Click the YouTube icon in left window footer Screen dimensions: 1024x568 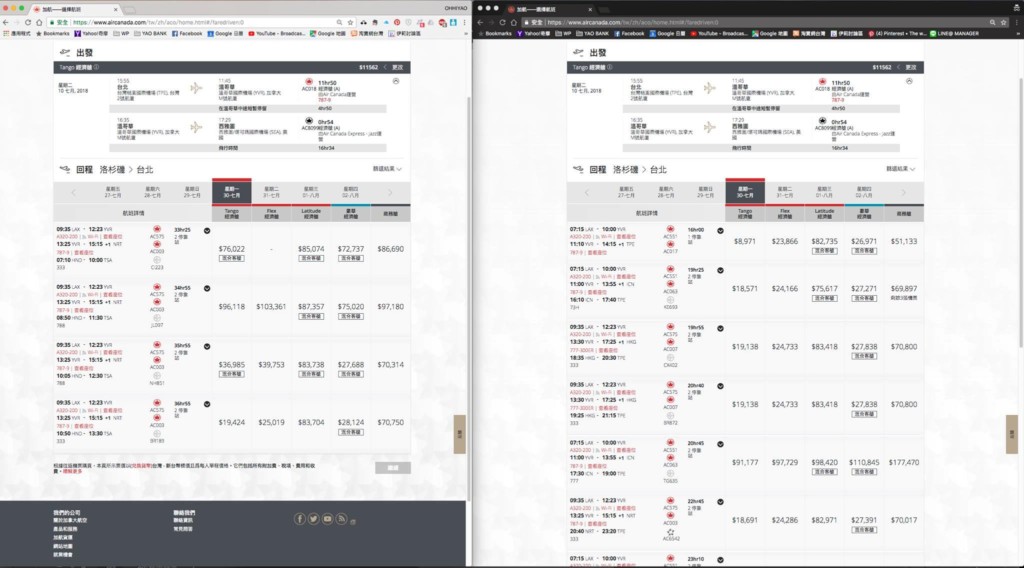(x=328, y=519)
